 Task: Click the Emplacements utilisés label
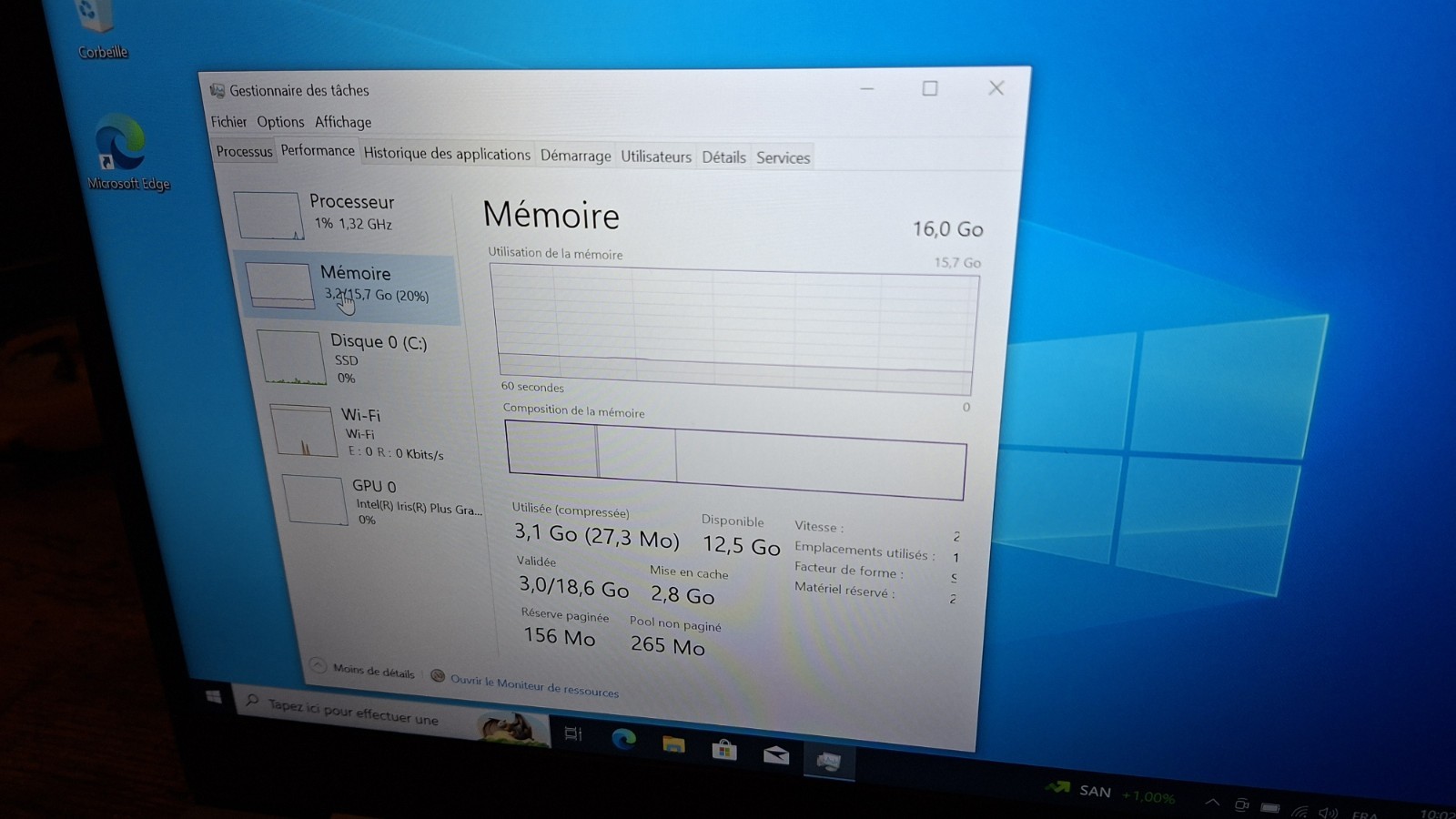point(864,551)
